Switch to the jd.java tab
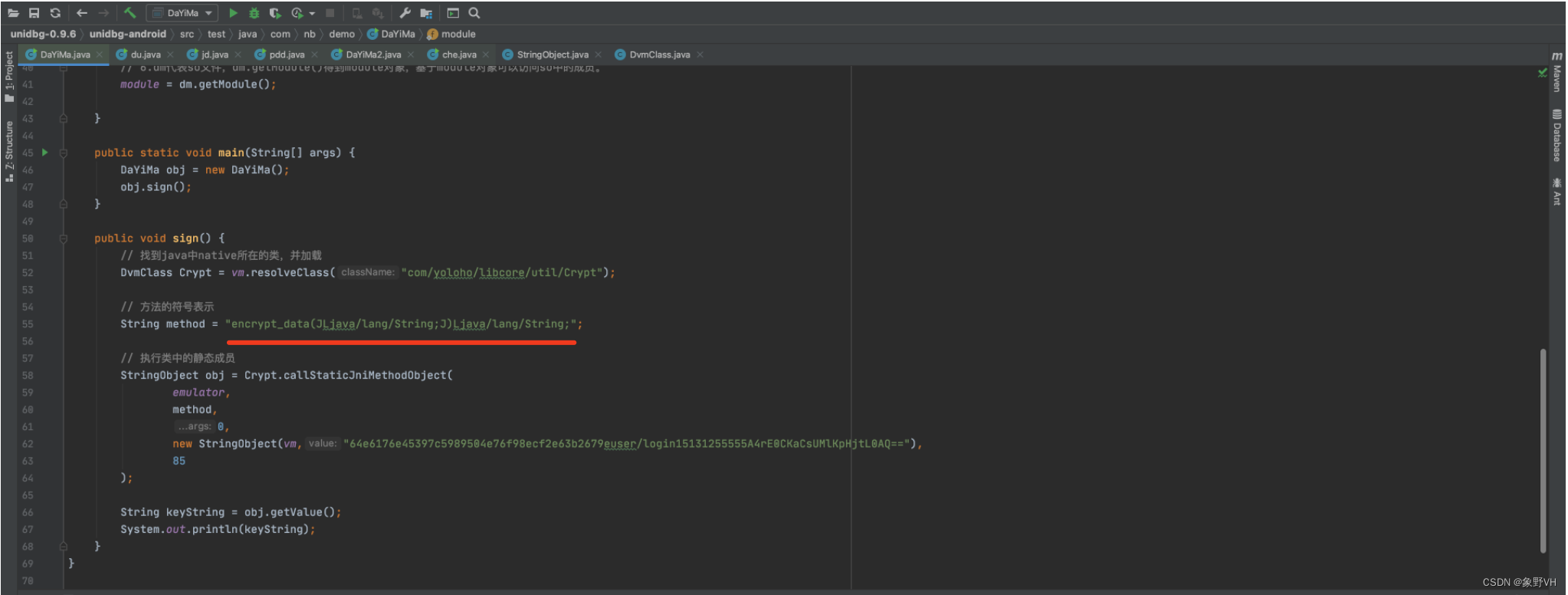 point(215,54)
